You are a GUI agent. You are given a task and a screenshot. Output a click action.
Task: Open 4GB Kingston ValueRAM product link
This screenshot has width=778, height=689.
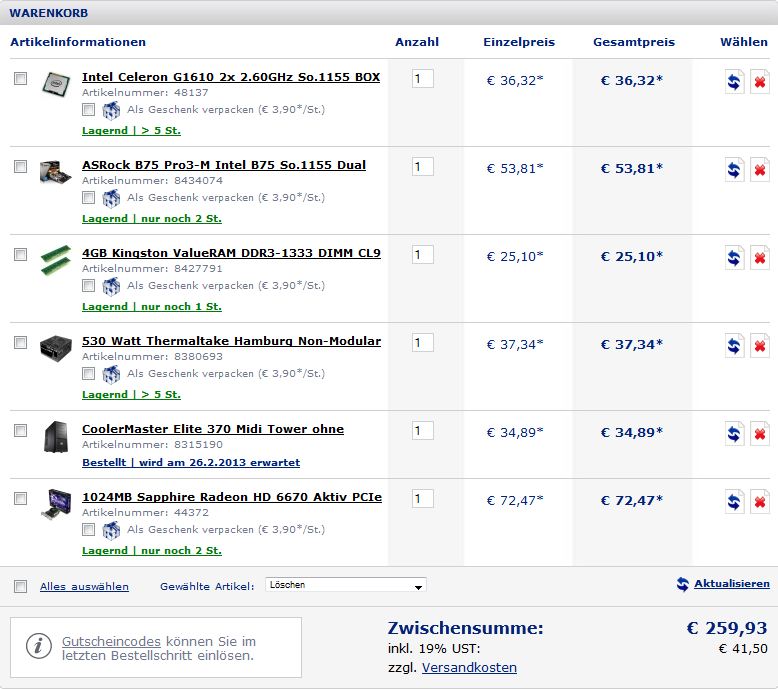point(231,253)
